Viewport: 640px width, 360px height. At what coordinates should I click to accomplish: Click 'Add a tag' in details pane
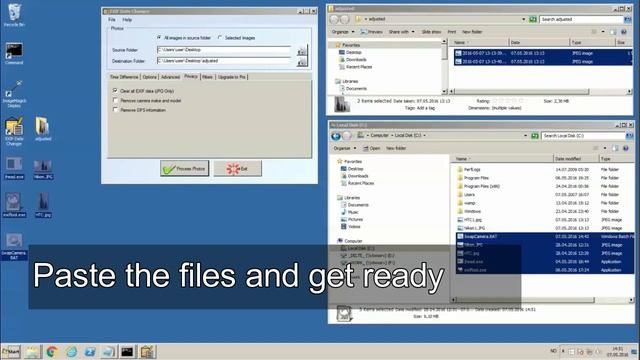point(426,108)
